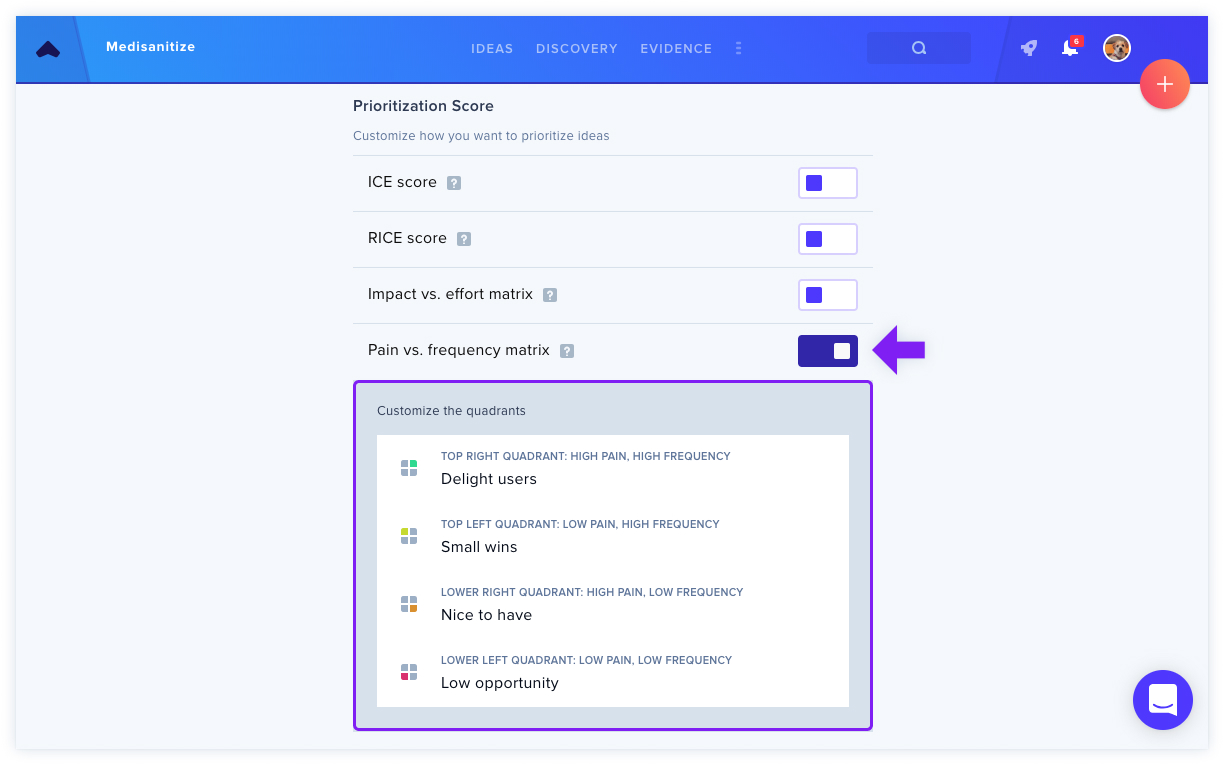
Task: Edit the Delight users quadrant name
Action: (x=489, y=479)
